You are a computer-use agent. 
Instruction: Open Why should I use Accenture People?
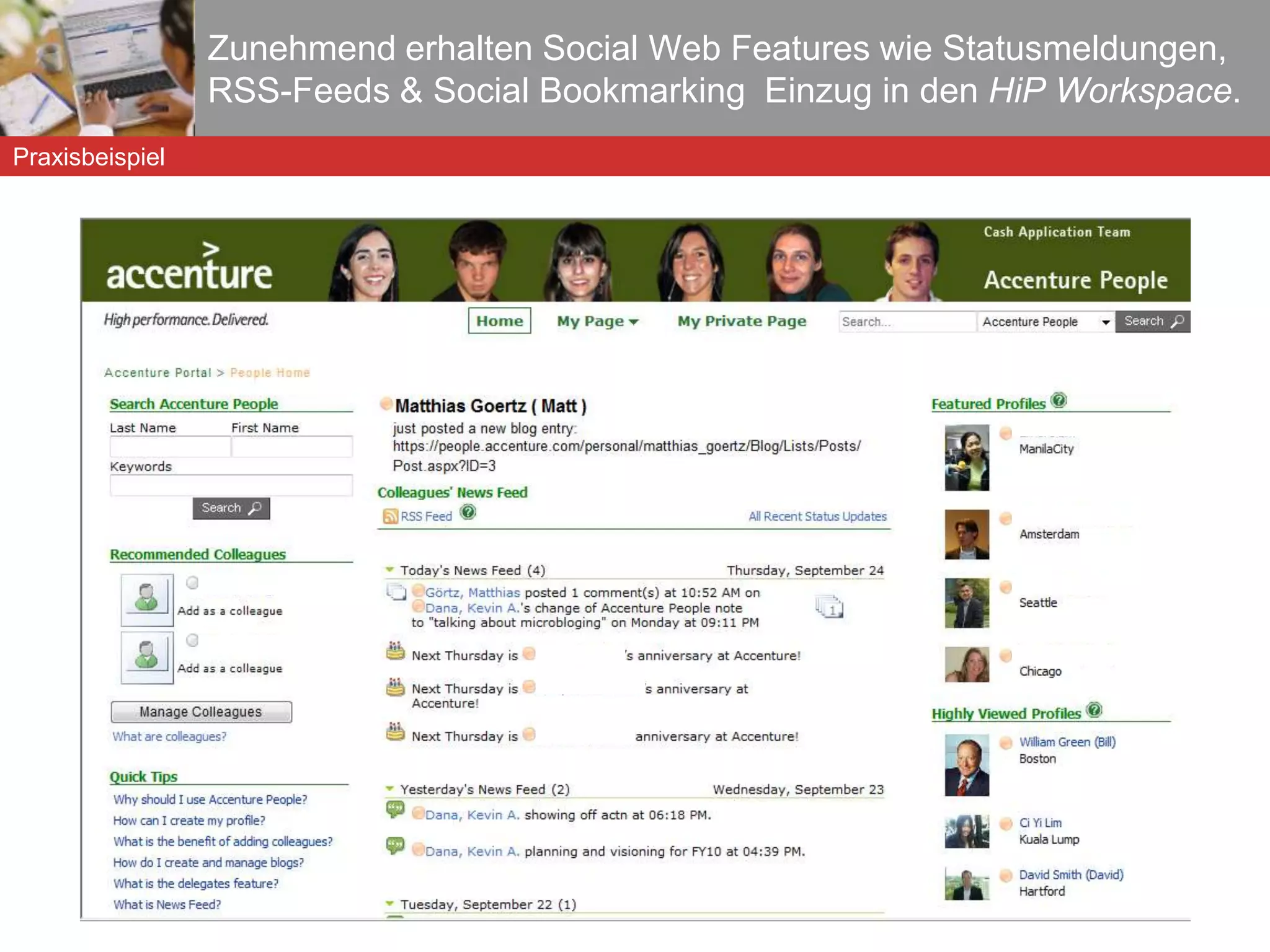pos(210,800)
